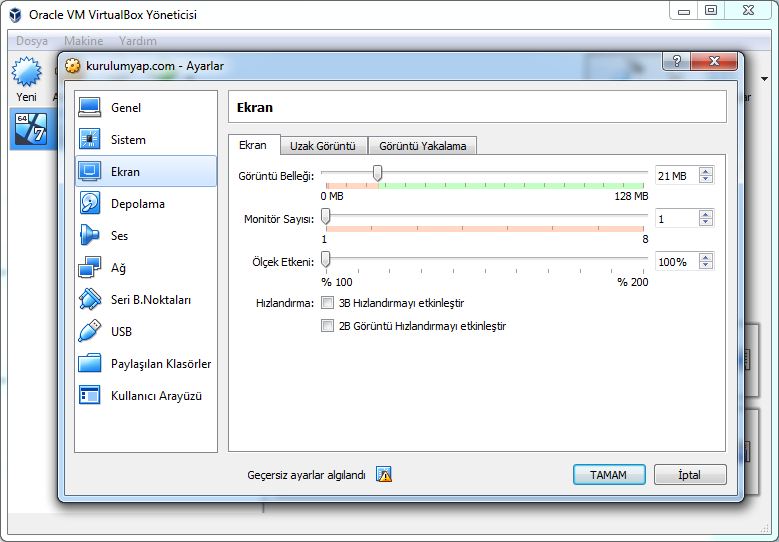
Task: Click the % 200 scale maximum label
Action: [632, 282]
